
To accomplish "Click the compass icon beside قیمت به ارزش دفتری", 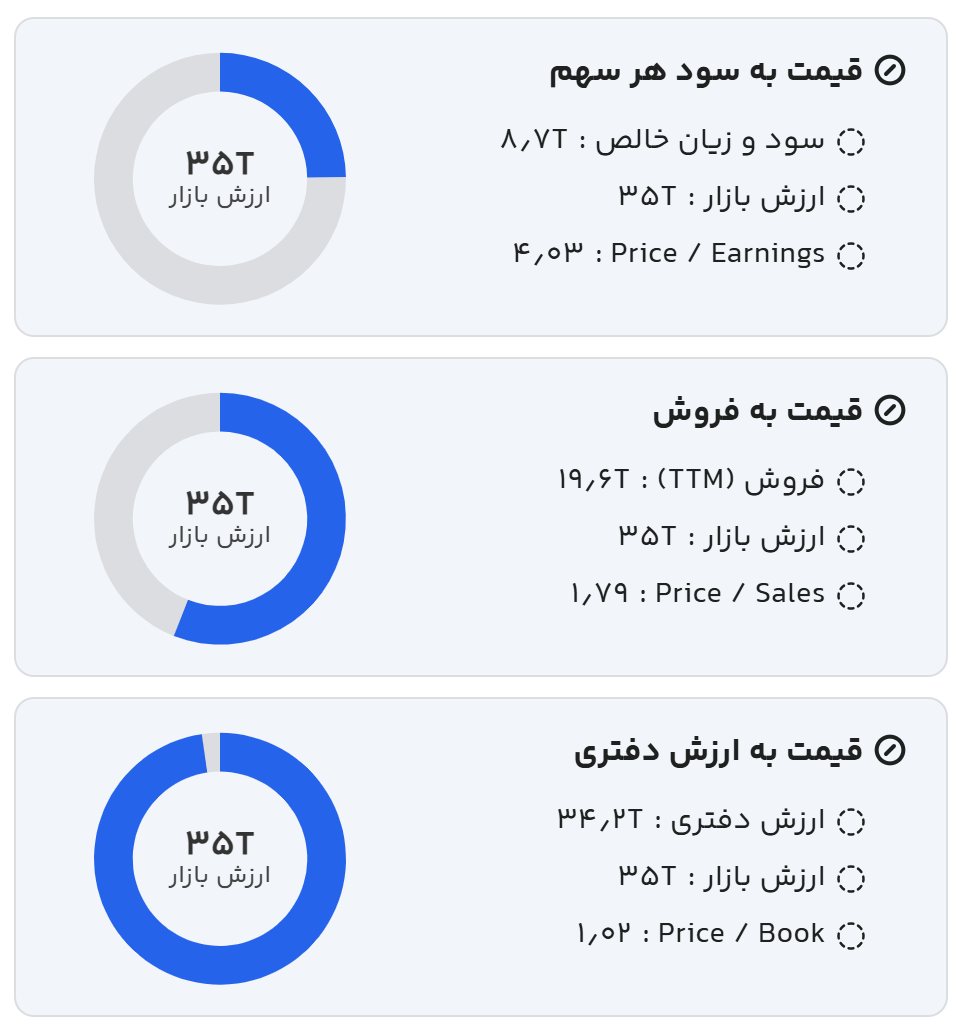I will pos(889,751).
